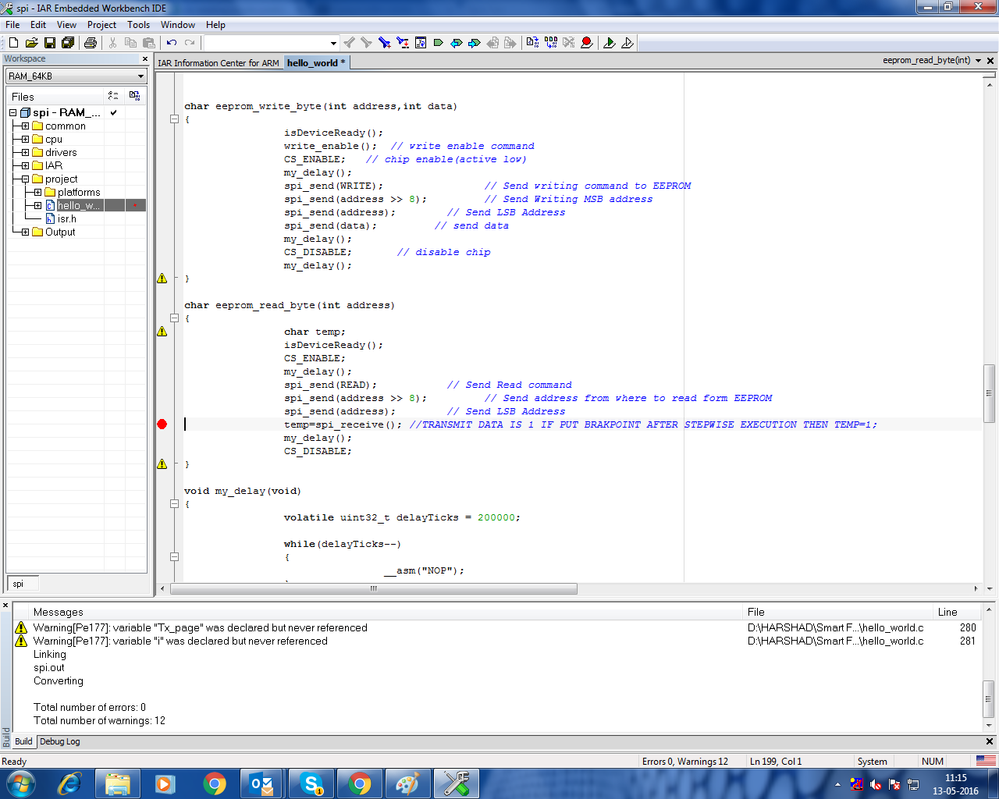Open the Help menu
This screenshot has height=799, width=999.
pyautogui.click(x=215, y=25)
